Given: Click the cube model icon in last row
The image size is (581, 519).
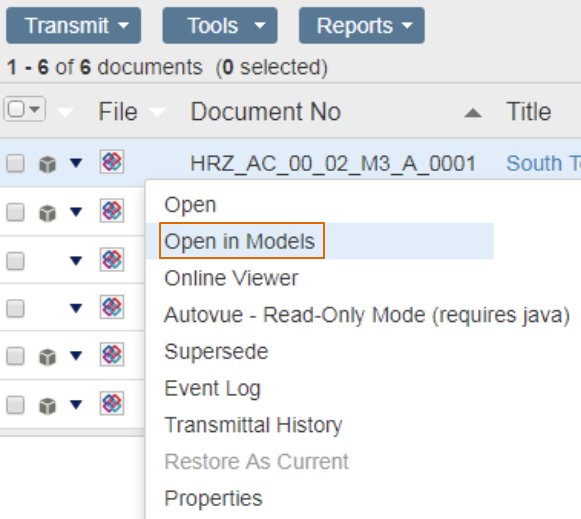Looking at the screenshot, I should click(x=47, y=406).
